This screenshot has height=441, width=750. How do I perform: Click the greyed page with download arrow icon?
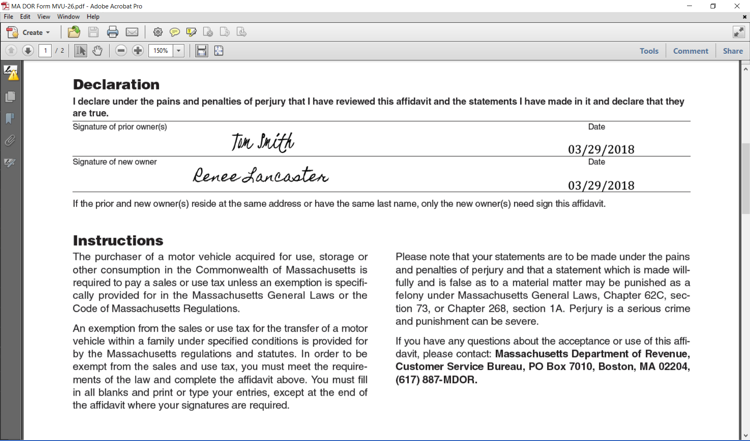click(242, 32)
